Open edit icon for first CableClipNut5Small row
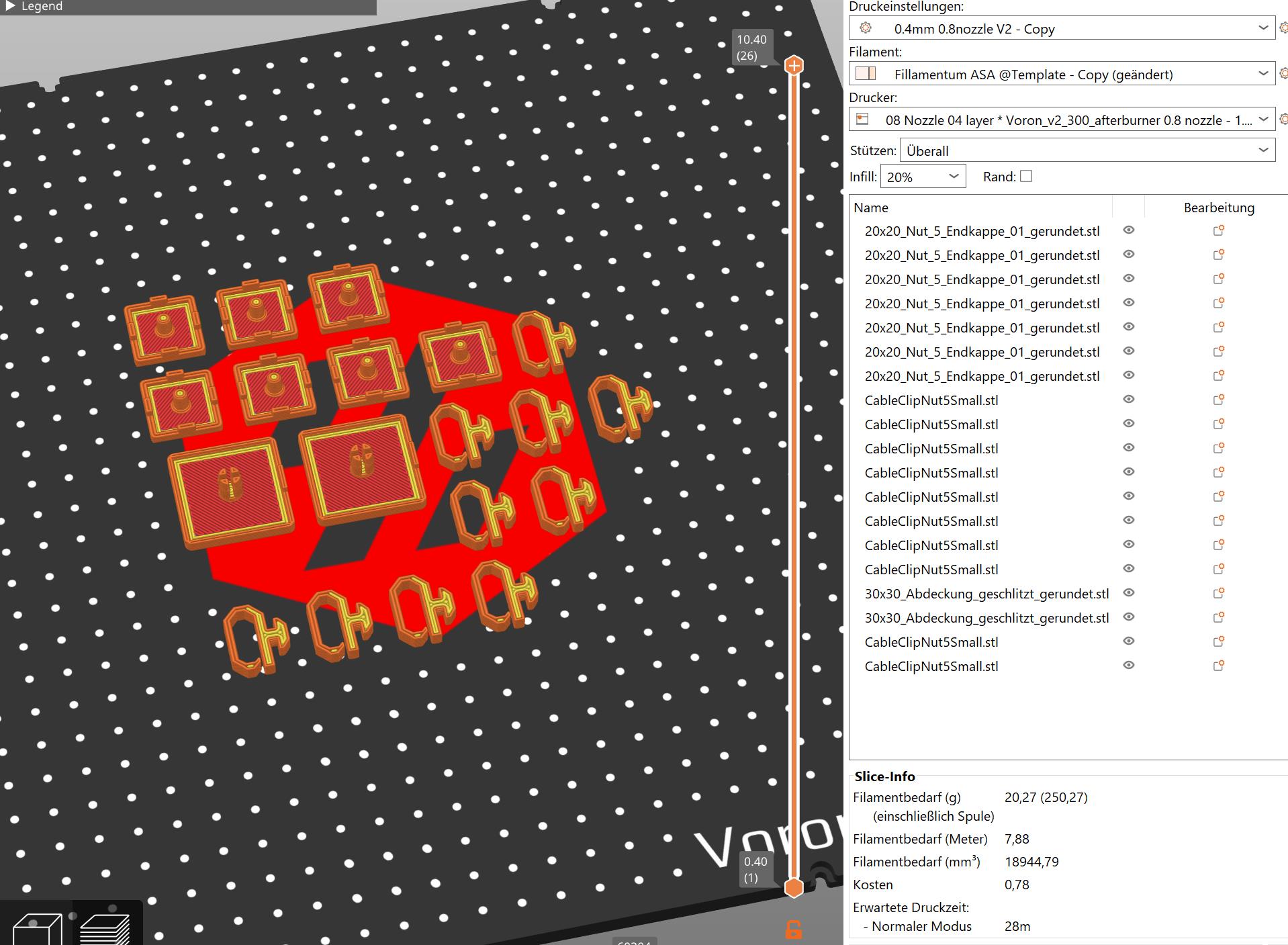 pos(1219,400)
